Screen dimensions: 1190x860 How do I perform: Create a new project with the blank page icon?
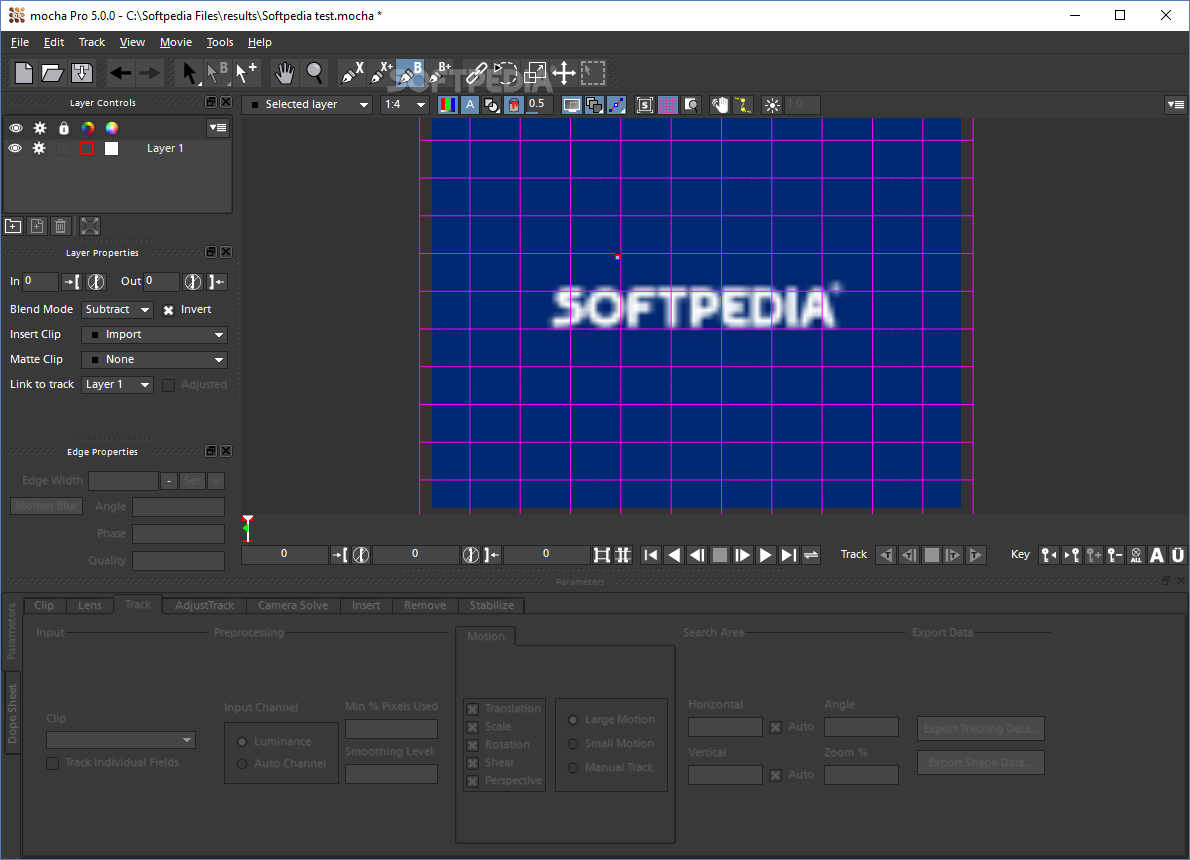[24, 73]
